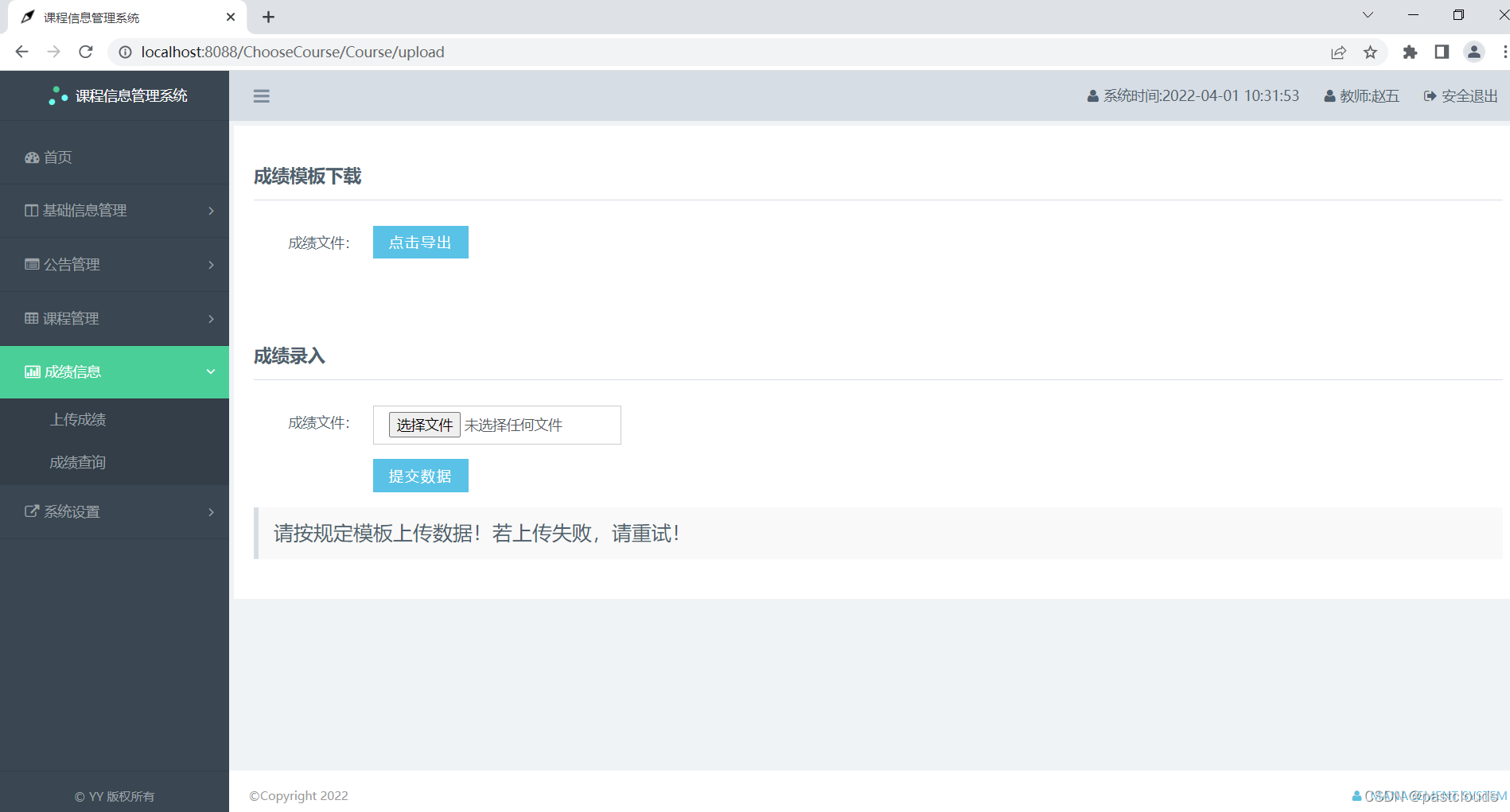Click the 点击导出 export button
This screenshot has height=812, width=1510.
pyautogui.click(x=420, y=242)
